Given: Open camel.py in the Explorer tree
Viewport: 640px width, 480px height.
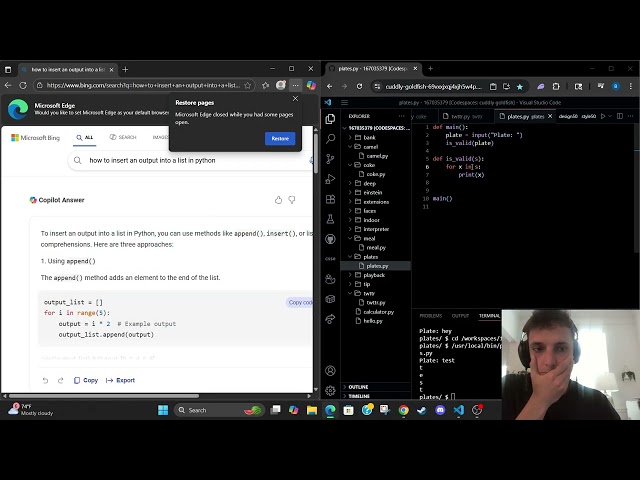Looking at the screenshot, I should [376, 156].
